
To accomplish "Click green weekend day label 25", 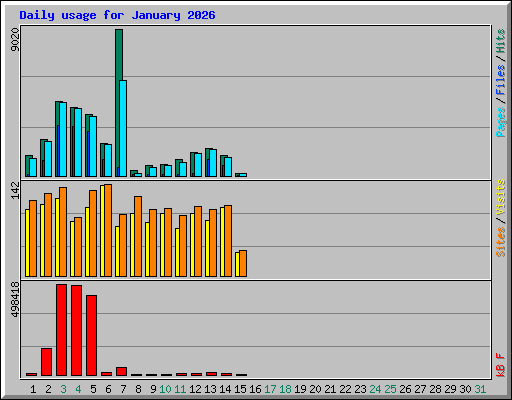I will (390, 389).
